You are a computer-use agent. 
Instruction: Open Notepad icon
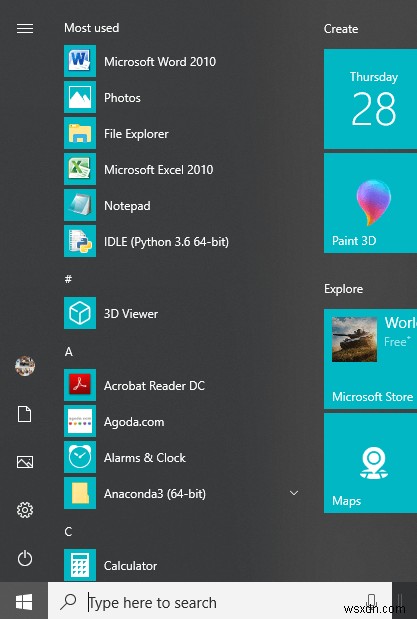80,205
